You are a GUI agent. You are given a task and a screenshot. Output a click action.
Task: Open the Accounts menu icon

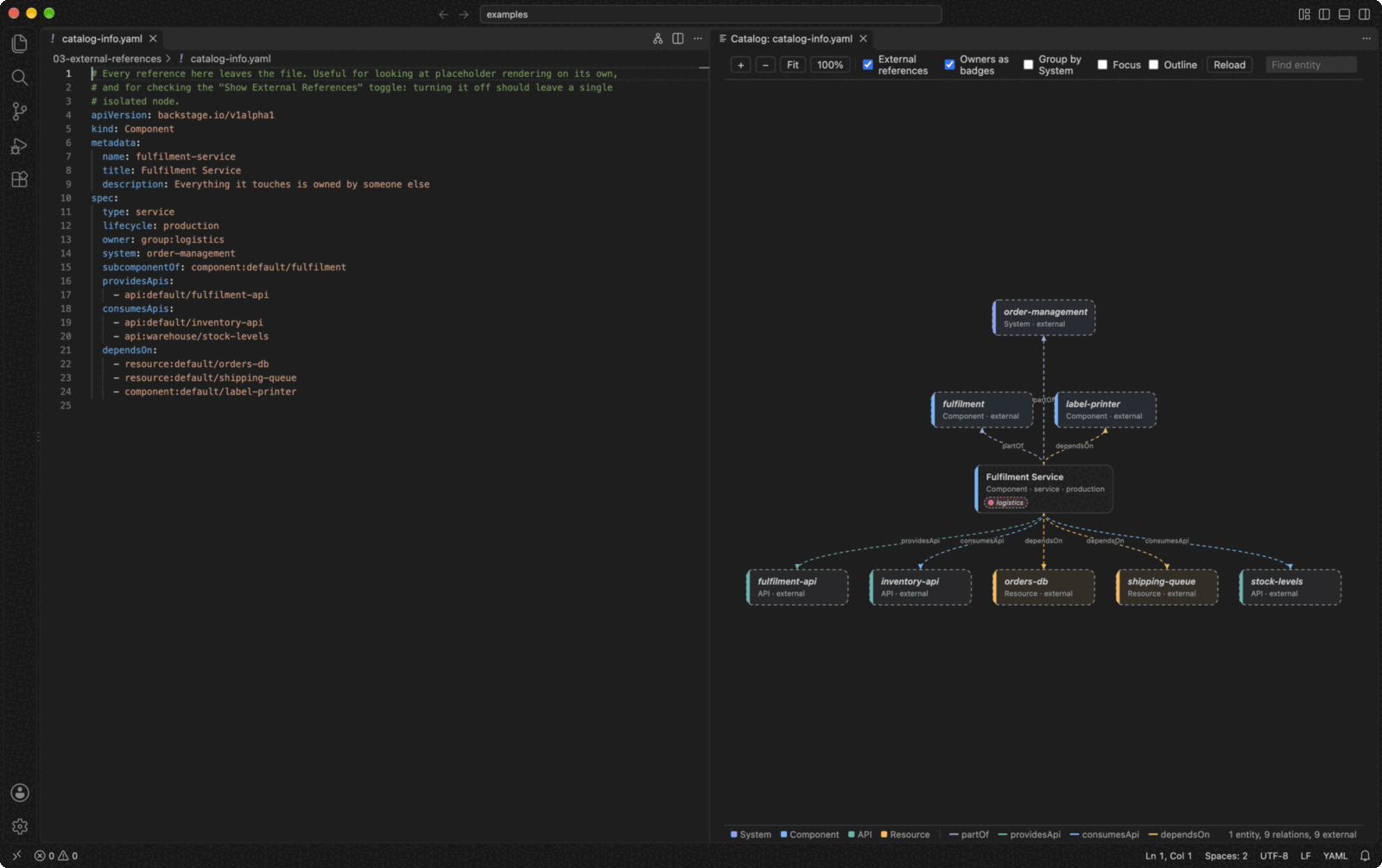click(x=20, y=793)
